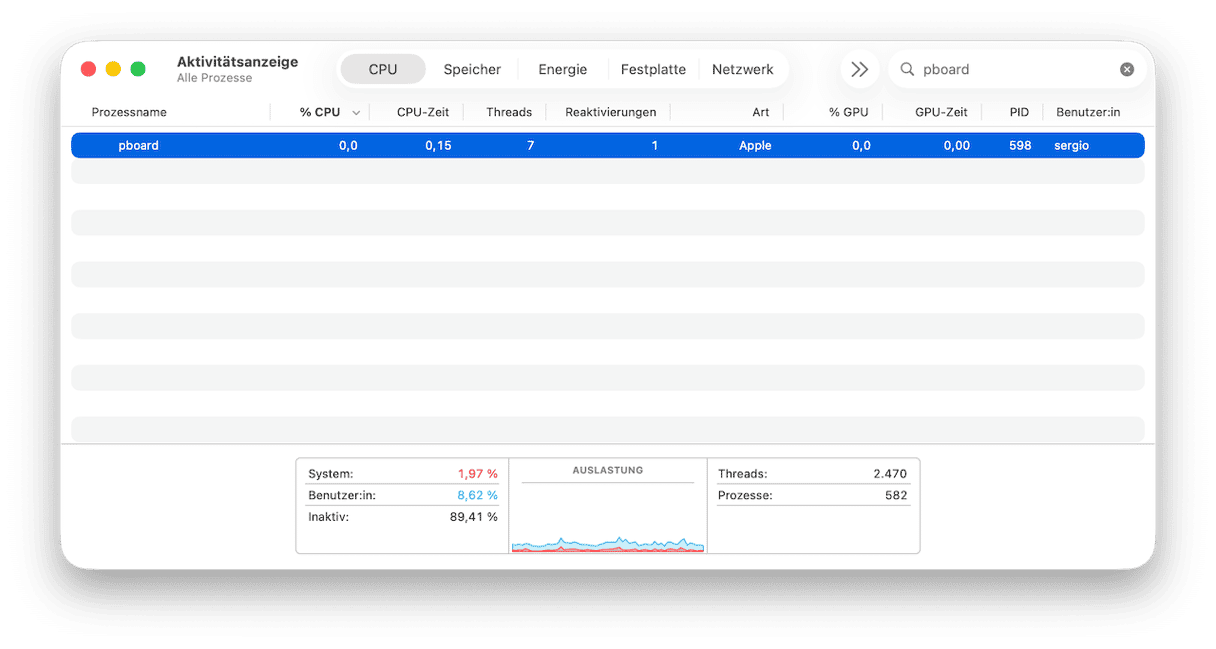
Task: Sort processes by CPU-Zeit column
Action: (x=423, y=113)
